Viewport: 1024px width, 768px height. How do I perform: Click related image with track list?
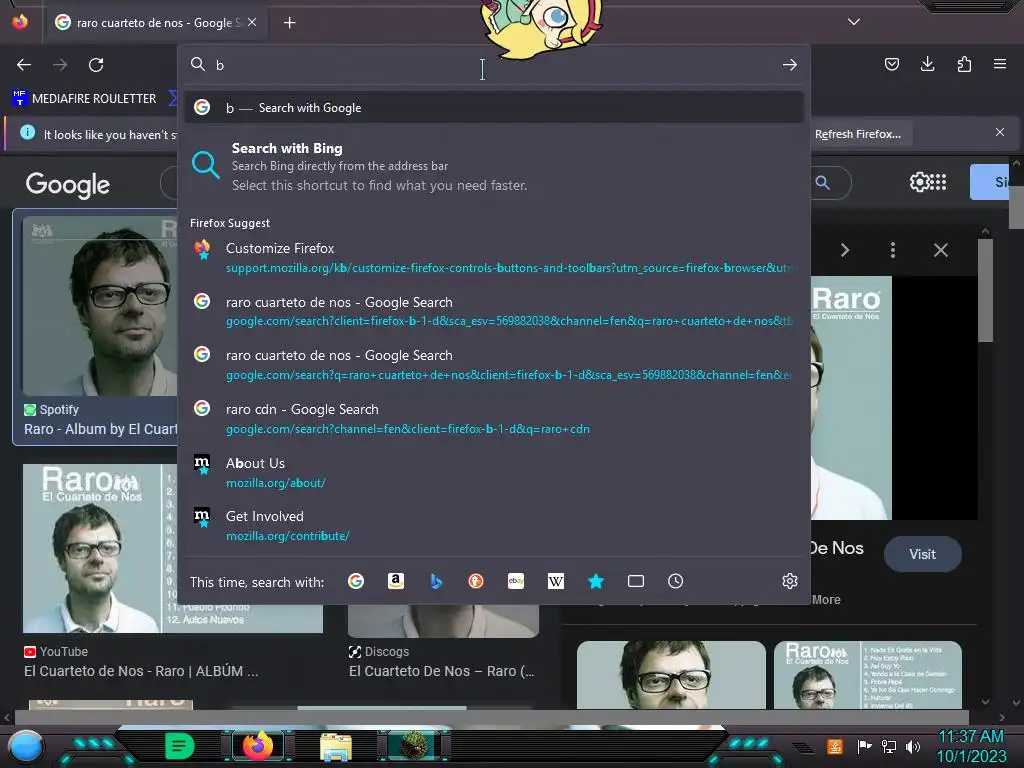point(868,675)
